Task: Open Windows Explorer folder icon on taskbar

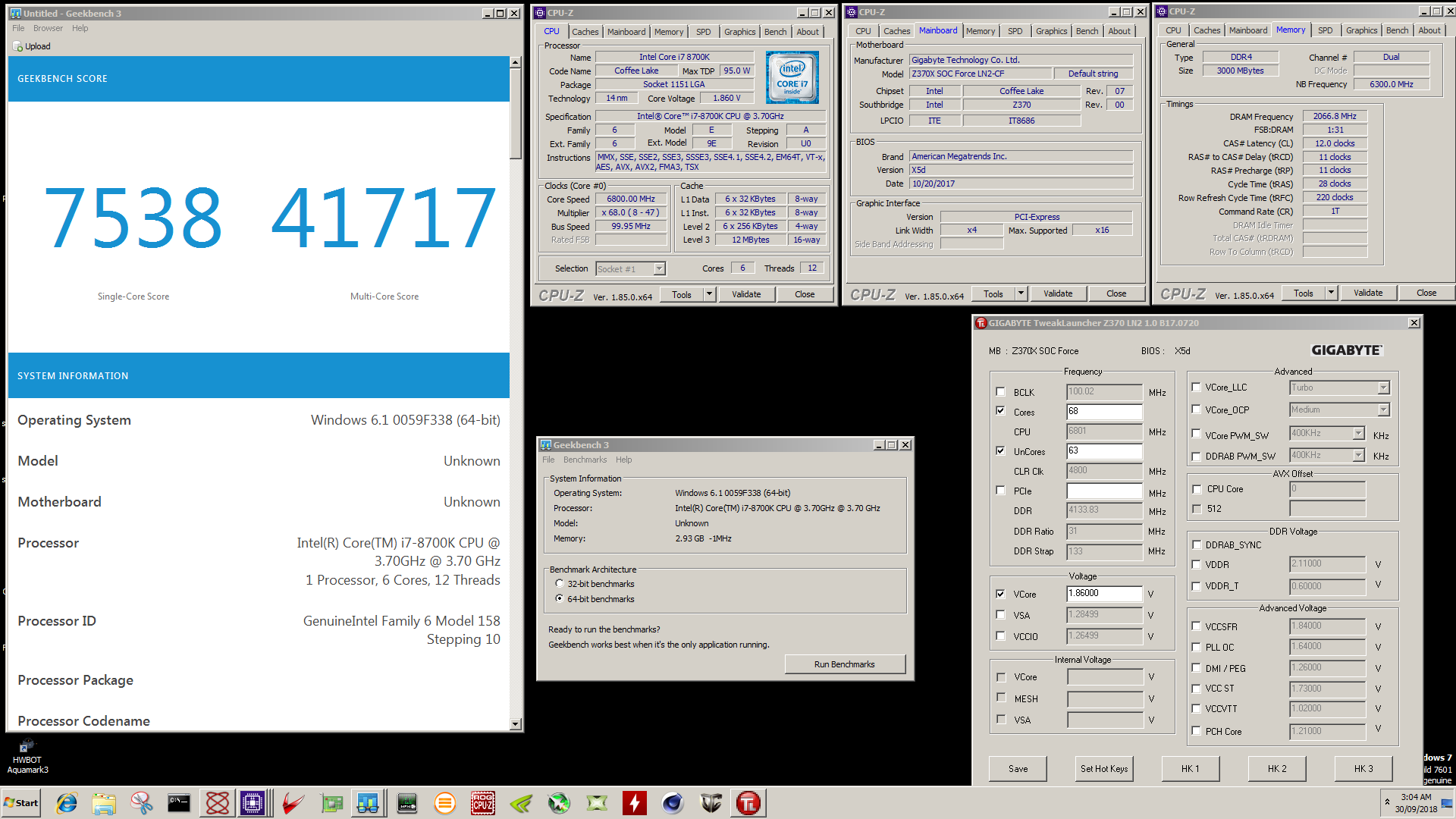Action: 104,803
